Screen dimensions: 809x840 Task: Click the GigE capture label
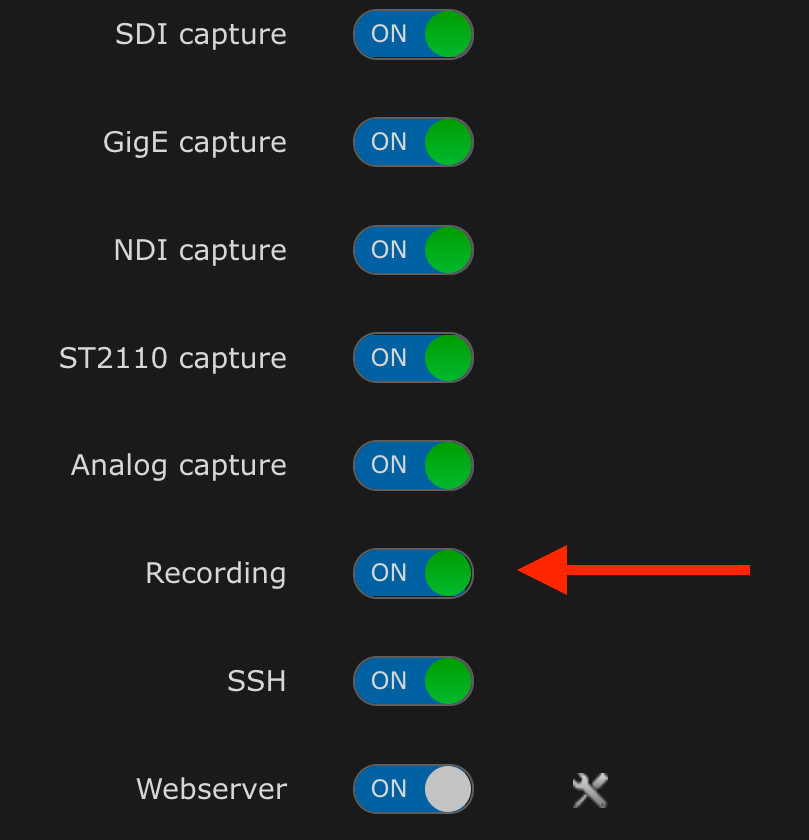(195, 142)
